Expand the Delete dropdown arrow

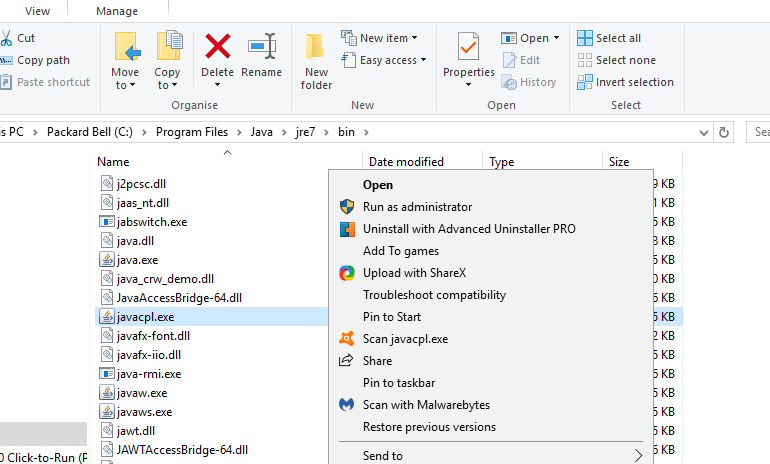coord(217,85)
